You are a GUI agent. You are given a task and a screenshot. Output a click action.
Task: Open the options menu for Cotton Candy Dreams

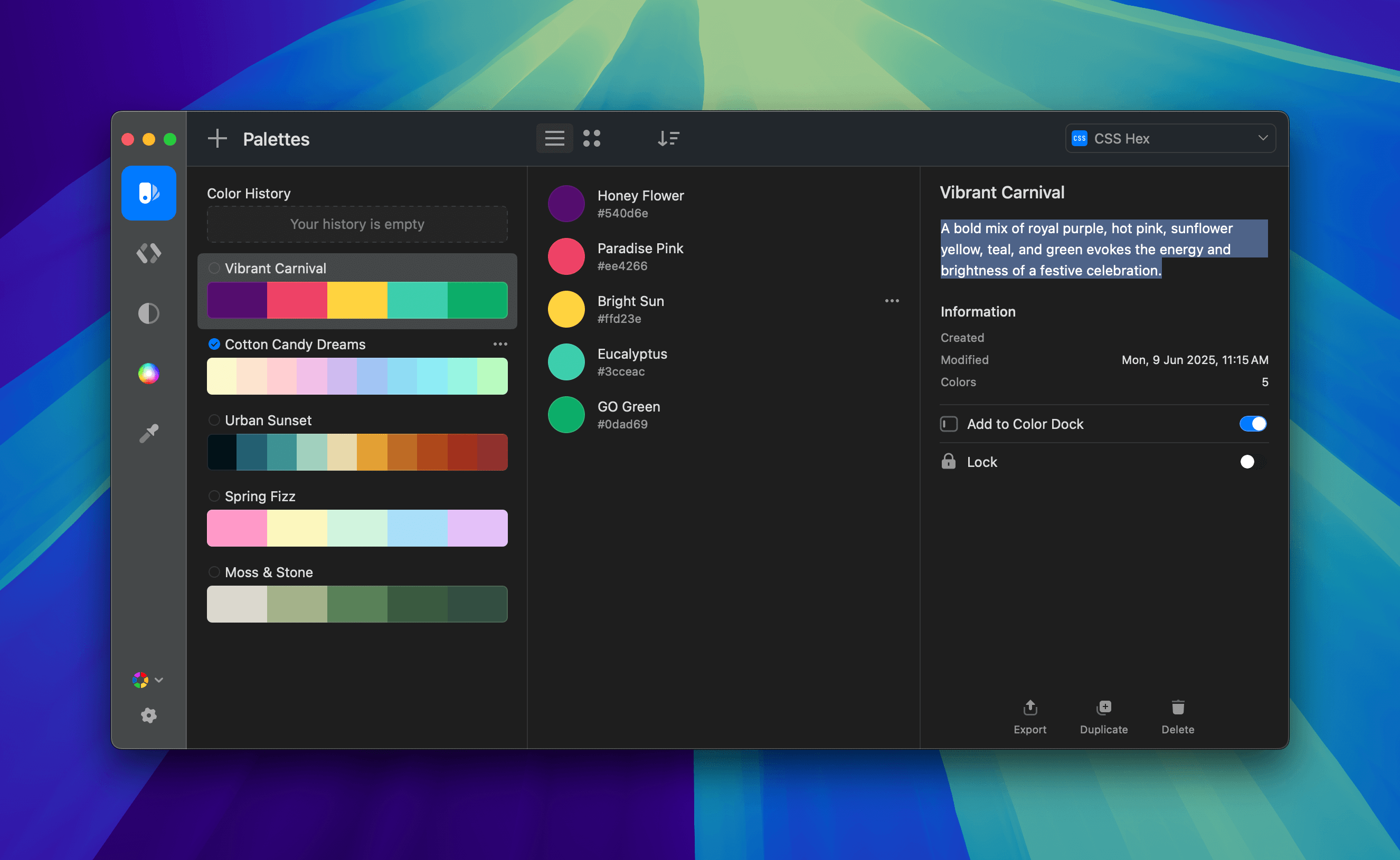[500, 343]
